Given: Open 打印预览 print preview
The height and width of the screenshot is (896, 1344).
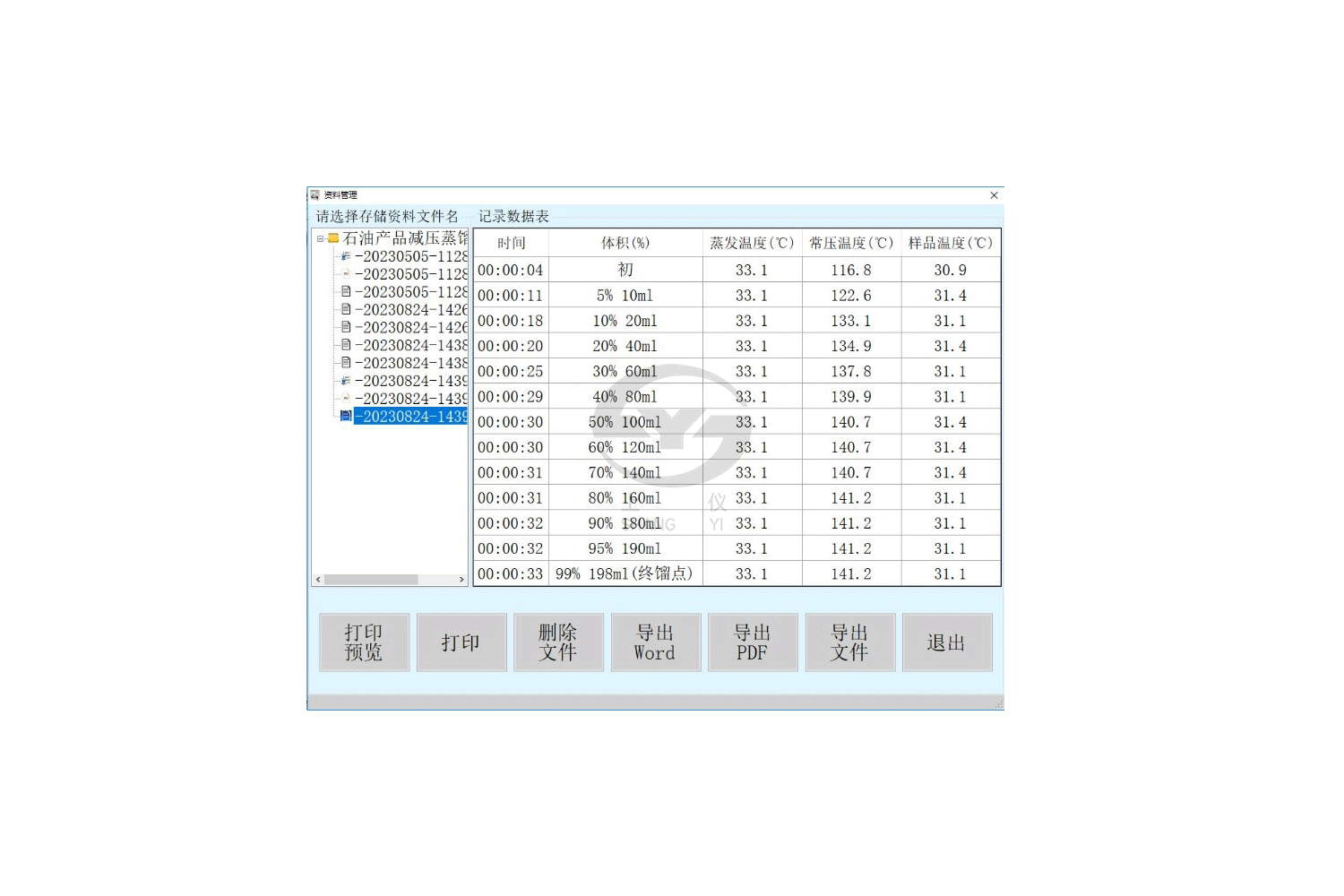Looking at the screenshot, I should [364, 642].
